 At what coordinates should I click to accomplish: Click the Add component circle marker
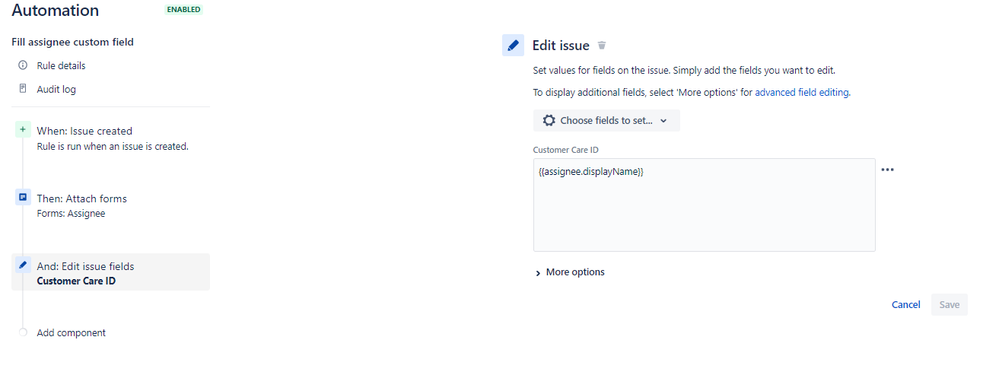pos(23,332)
